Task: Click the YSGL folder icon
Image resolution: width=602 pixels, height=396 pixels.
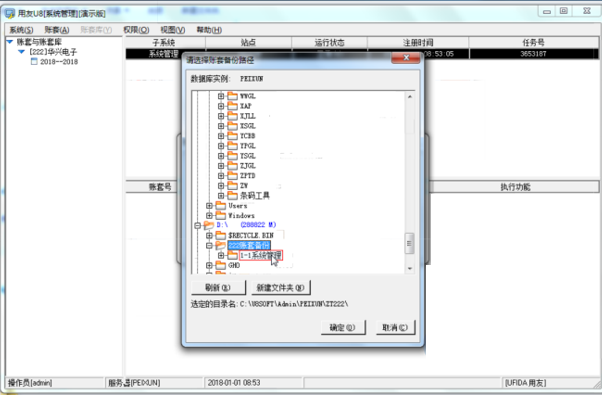Action: pyautogui.click(x=232, y=156)
